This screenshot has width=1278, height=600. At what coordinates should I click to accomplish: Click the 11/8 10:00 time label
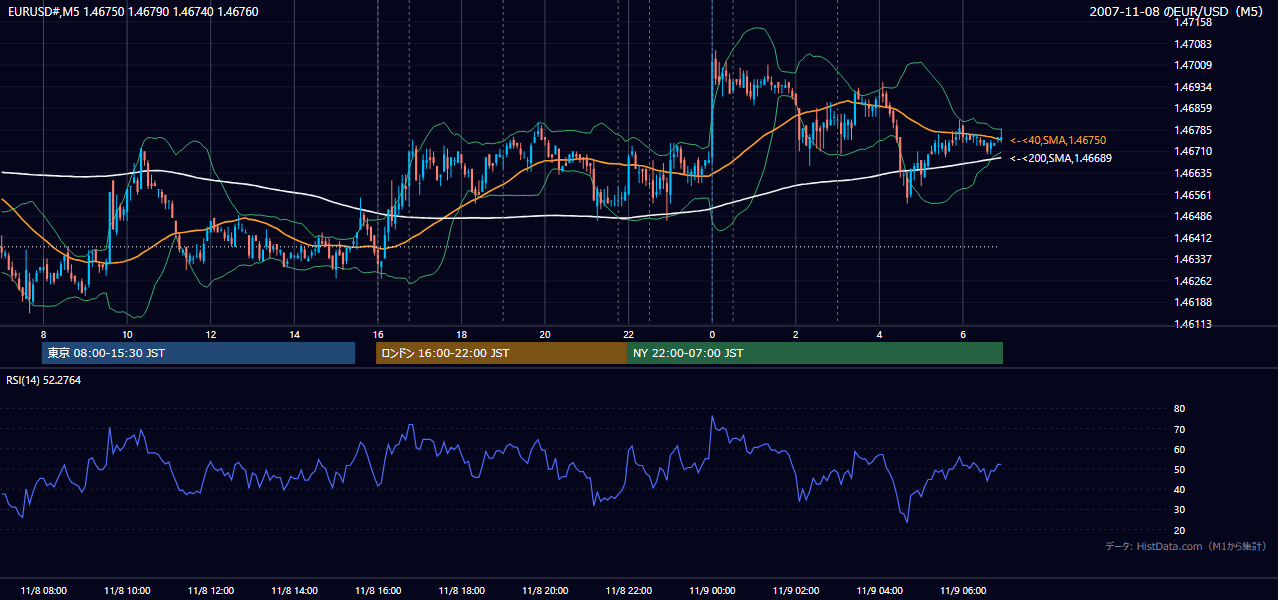(127, 591)
